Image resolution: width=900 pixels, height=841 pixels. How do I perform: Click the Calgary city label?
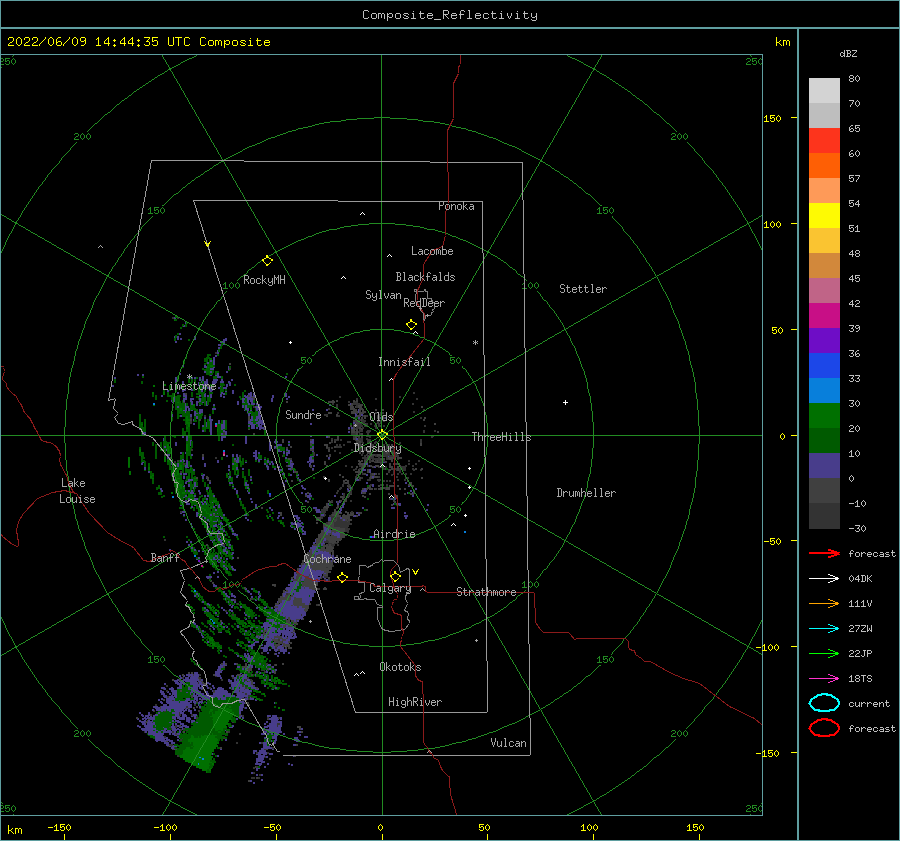coord(390,588)
